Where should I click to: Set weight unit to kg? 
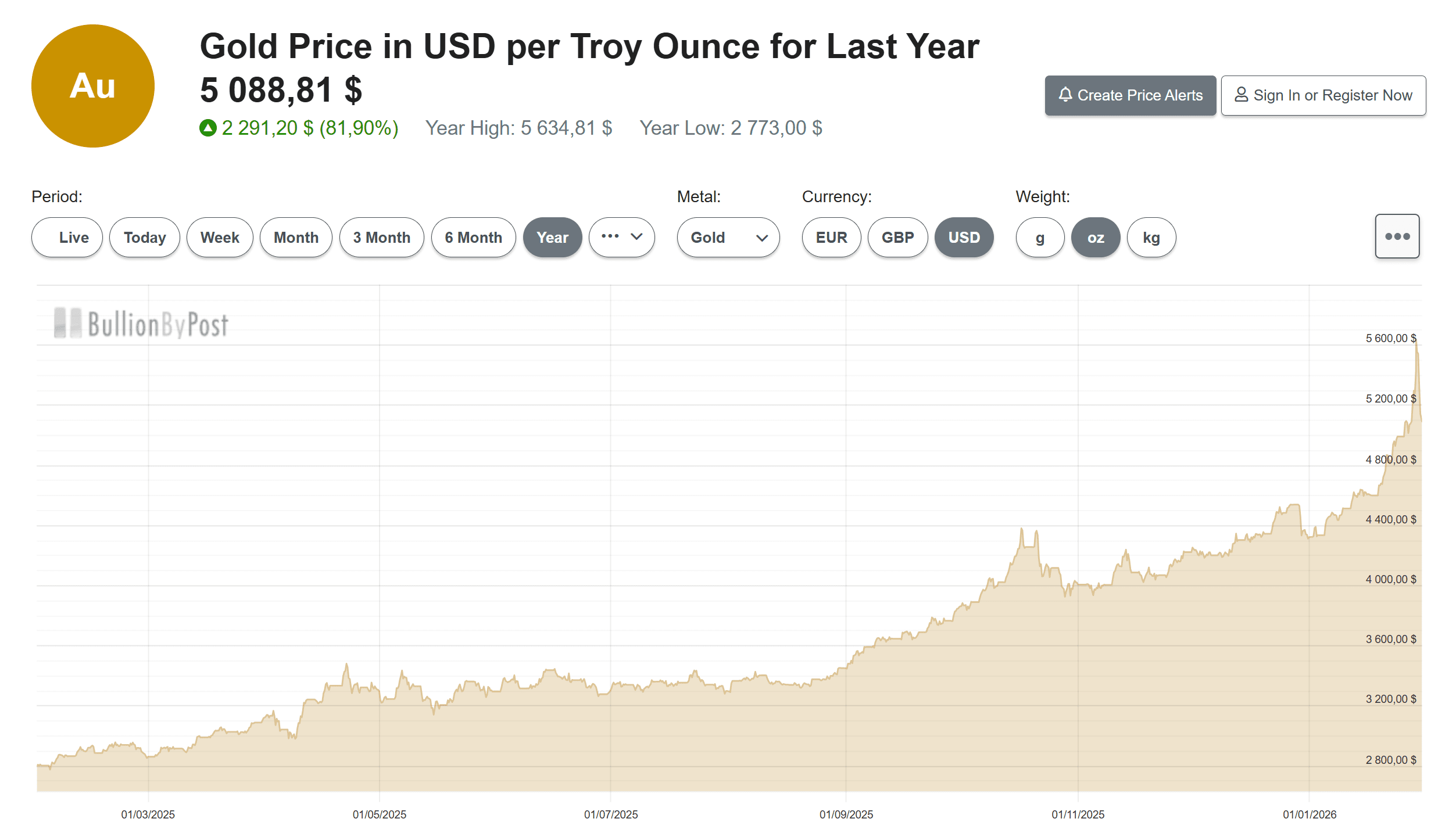[x=1151, y=238]
